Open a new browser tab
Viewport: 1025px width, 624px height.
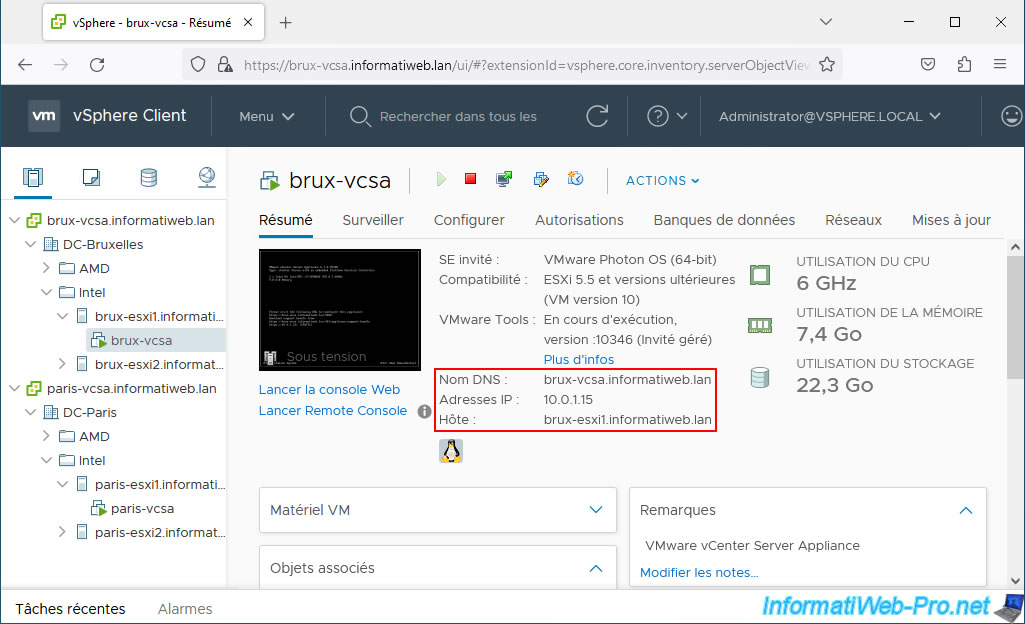click(x=286, y=22)
